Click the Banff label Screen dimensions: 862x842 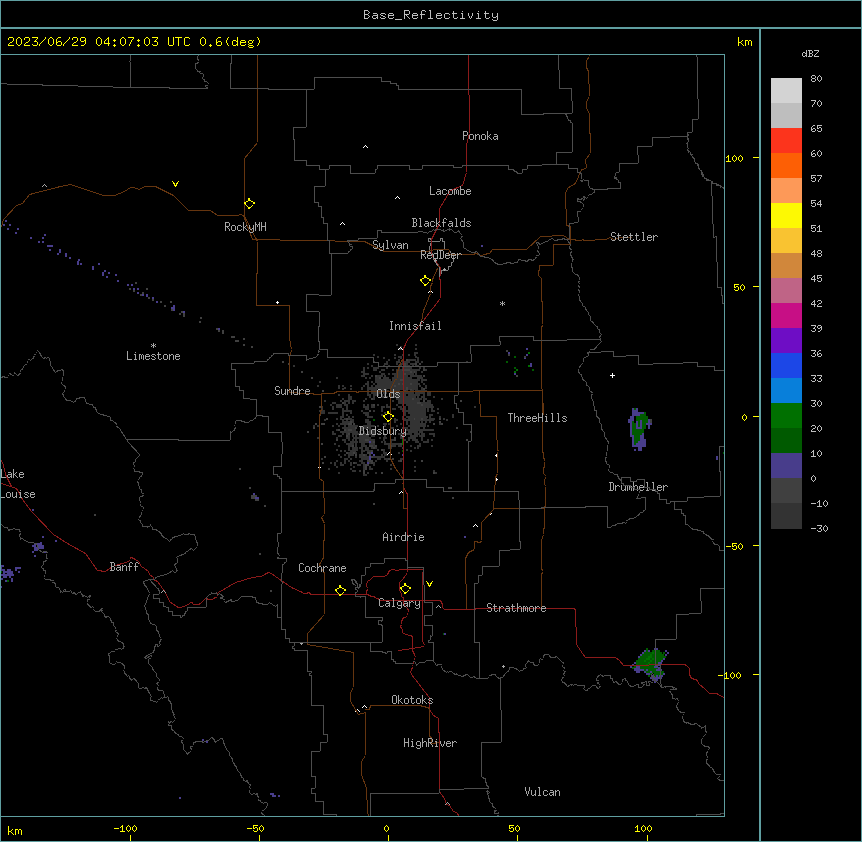pos(124,567)
